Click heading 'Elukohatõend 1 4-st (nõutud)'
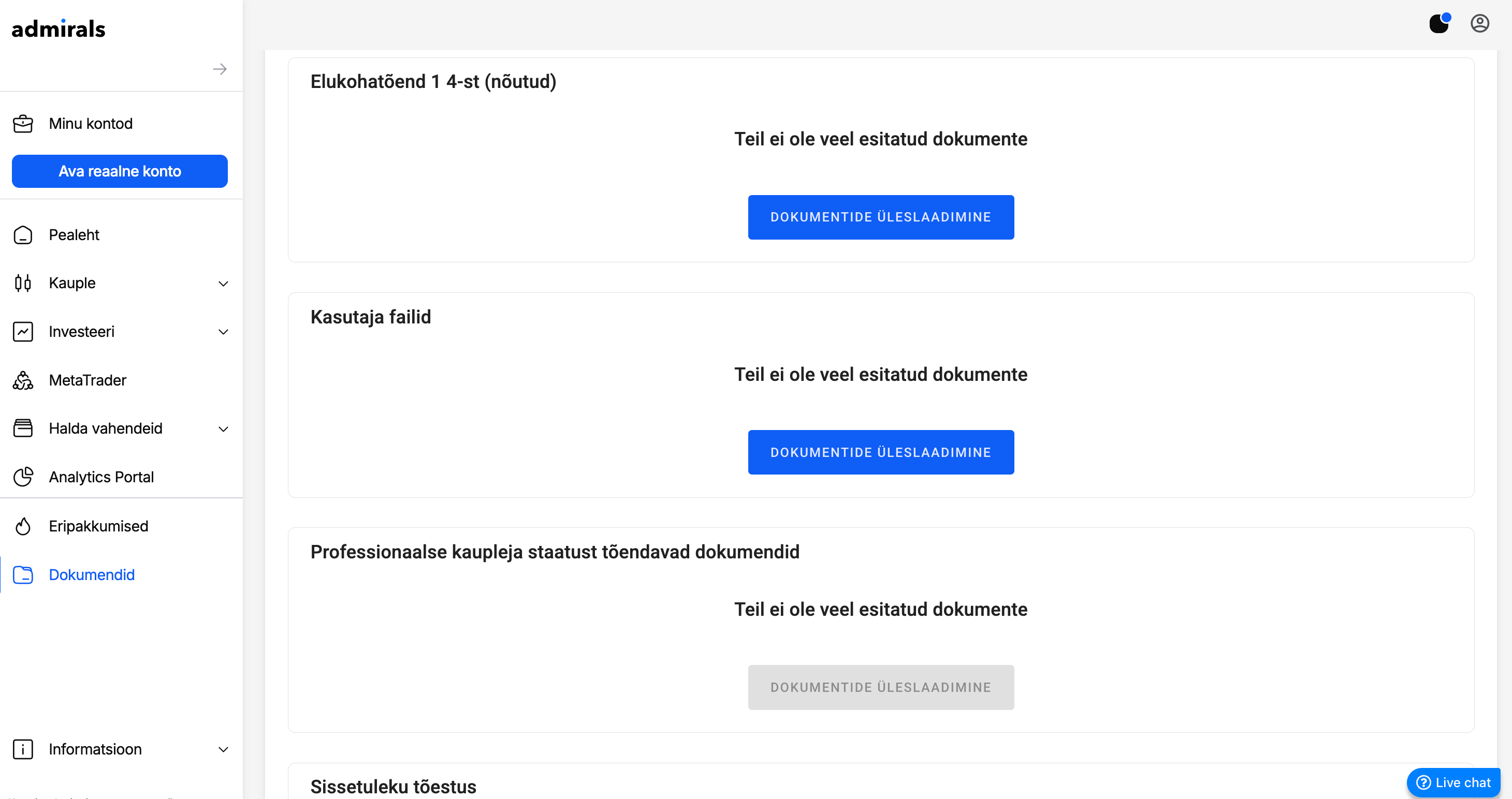 click(433, 82)
